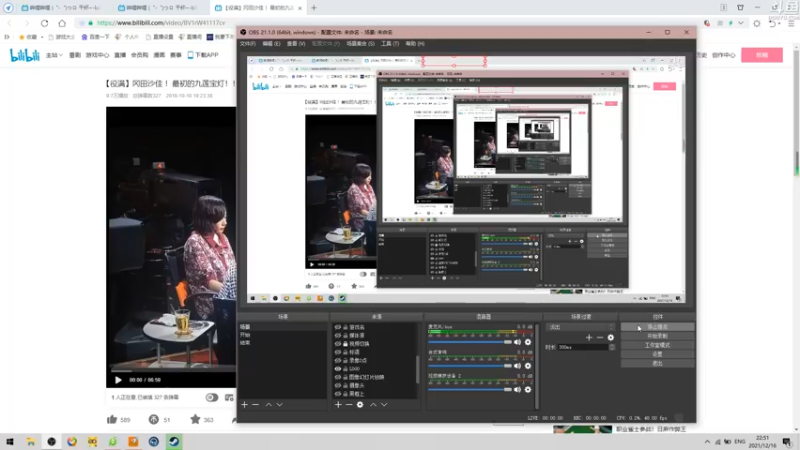Adjust the 300ms duration spinner arrows

click(612, 347)
